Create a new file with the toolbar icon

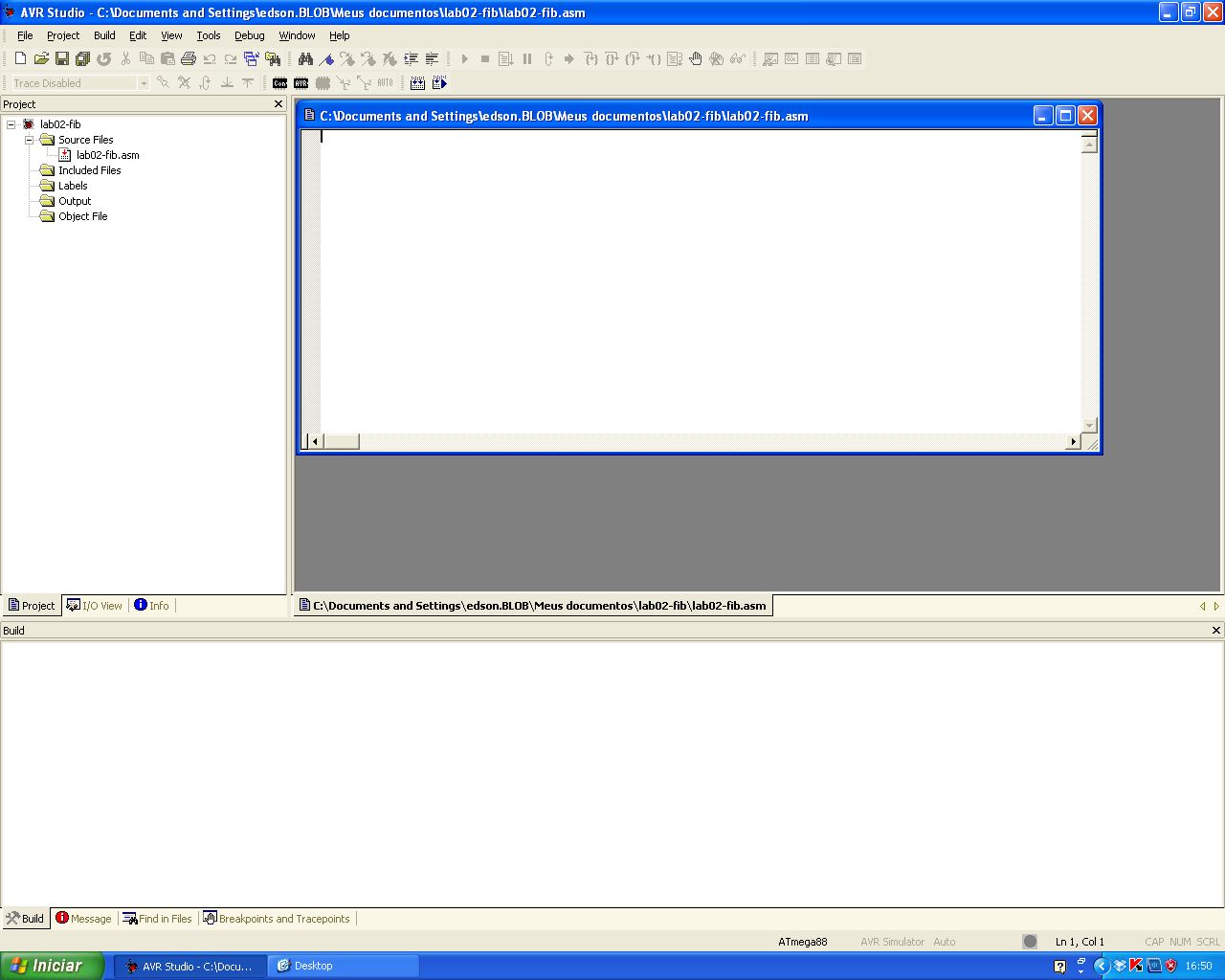[x=20, y=59]
